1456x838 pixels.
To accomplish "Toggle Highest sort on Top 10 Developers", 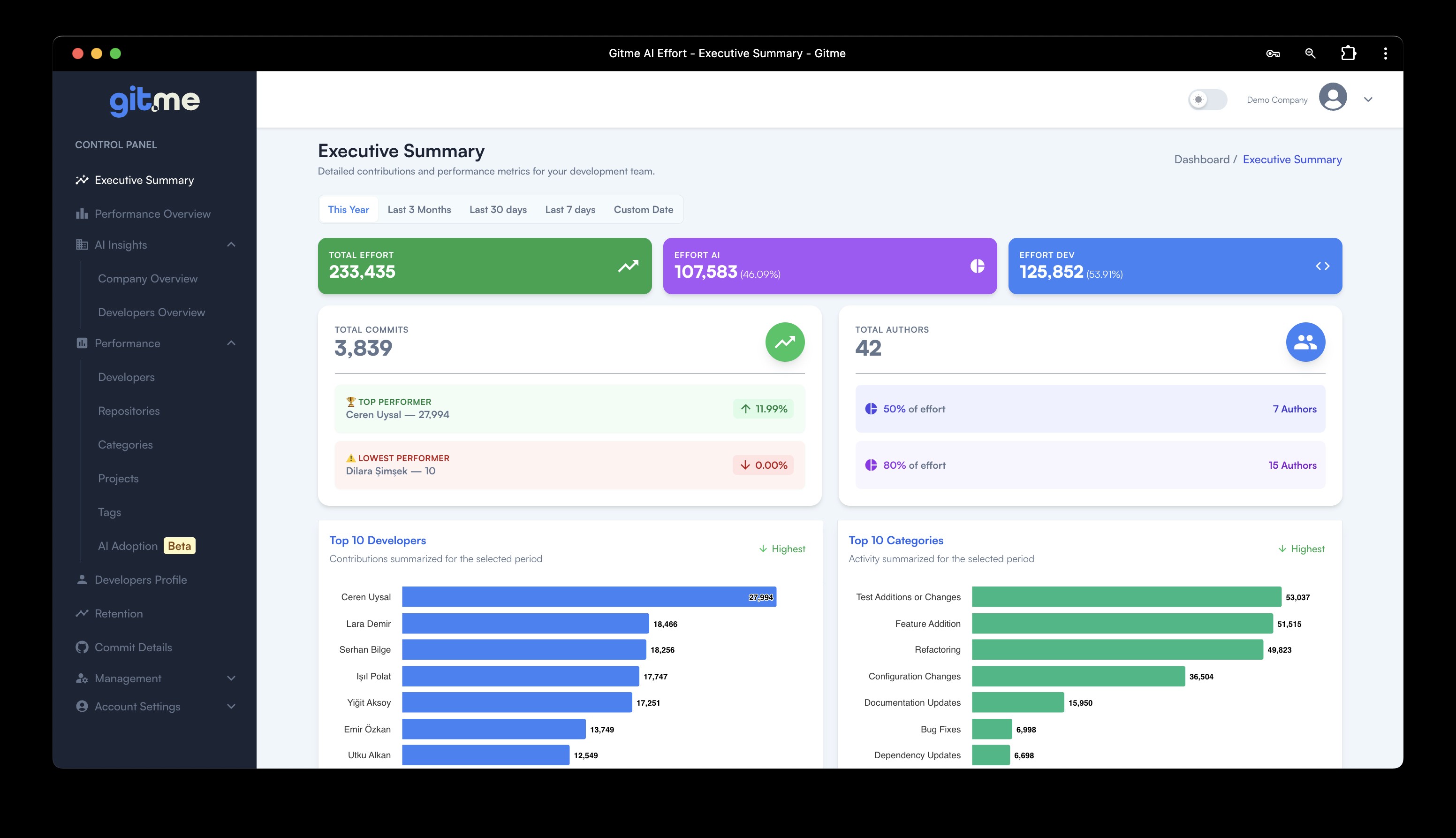I will (782, 549).
